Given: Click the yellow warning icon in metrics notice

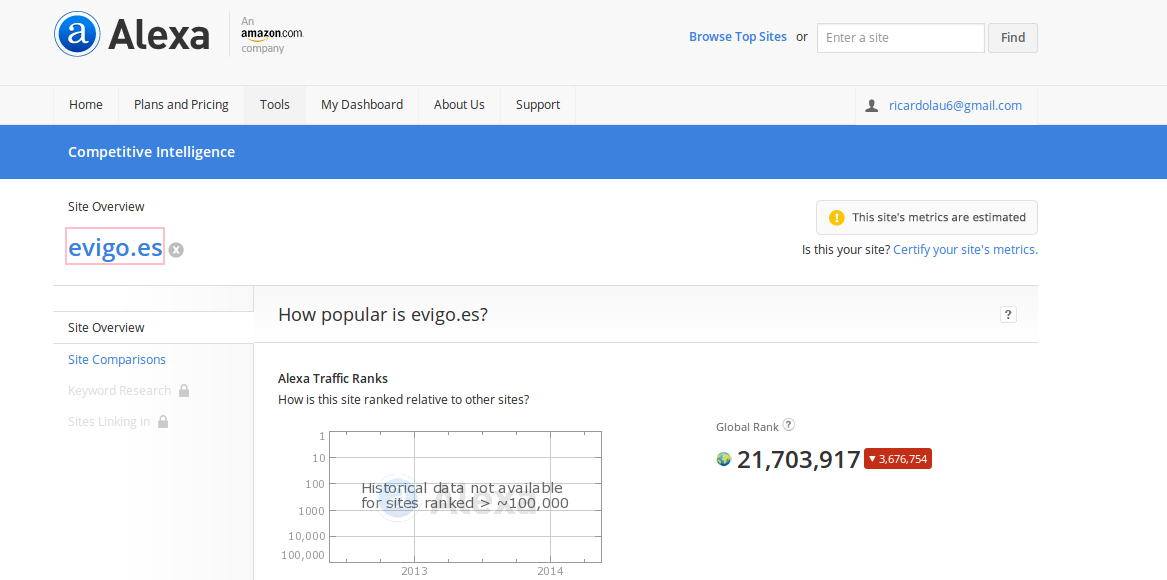Looking at the screenshot, I should [x=837, y=217].
